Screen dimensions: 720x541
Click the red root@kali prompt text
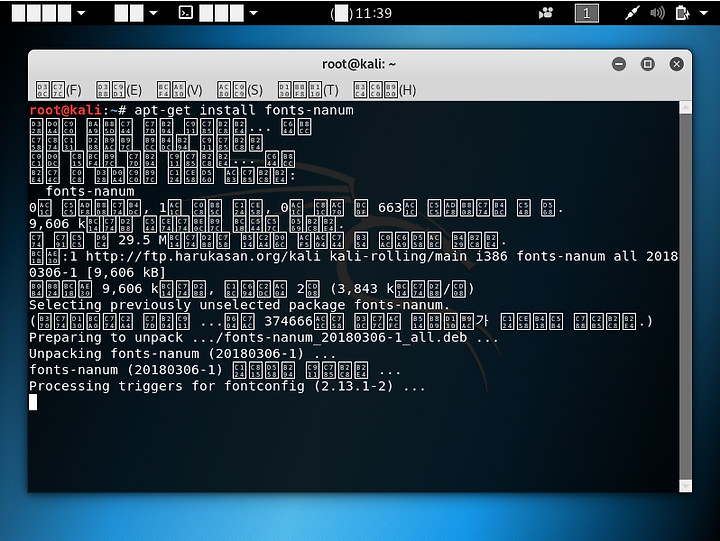[x=65, y=111]
